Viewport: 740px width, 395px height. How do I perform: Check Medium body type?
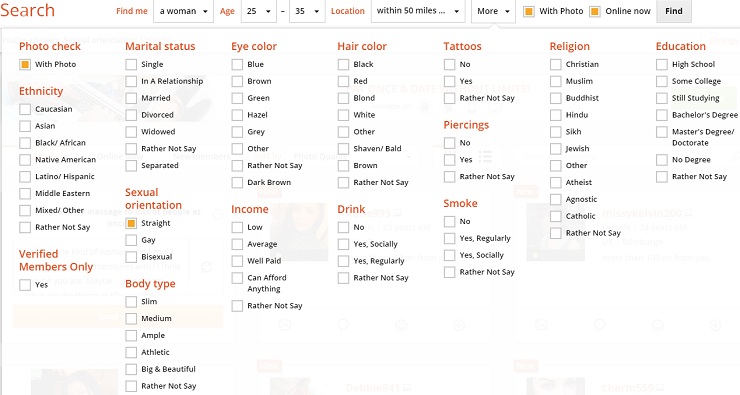(x=131, y=319)
